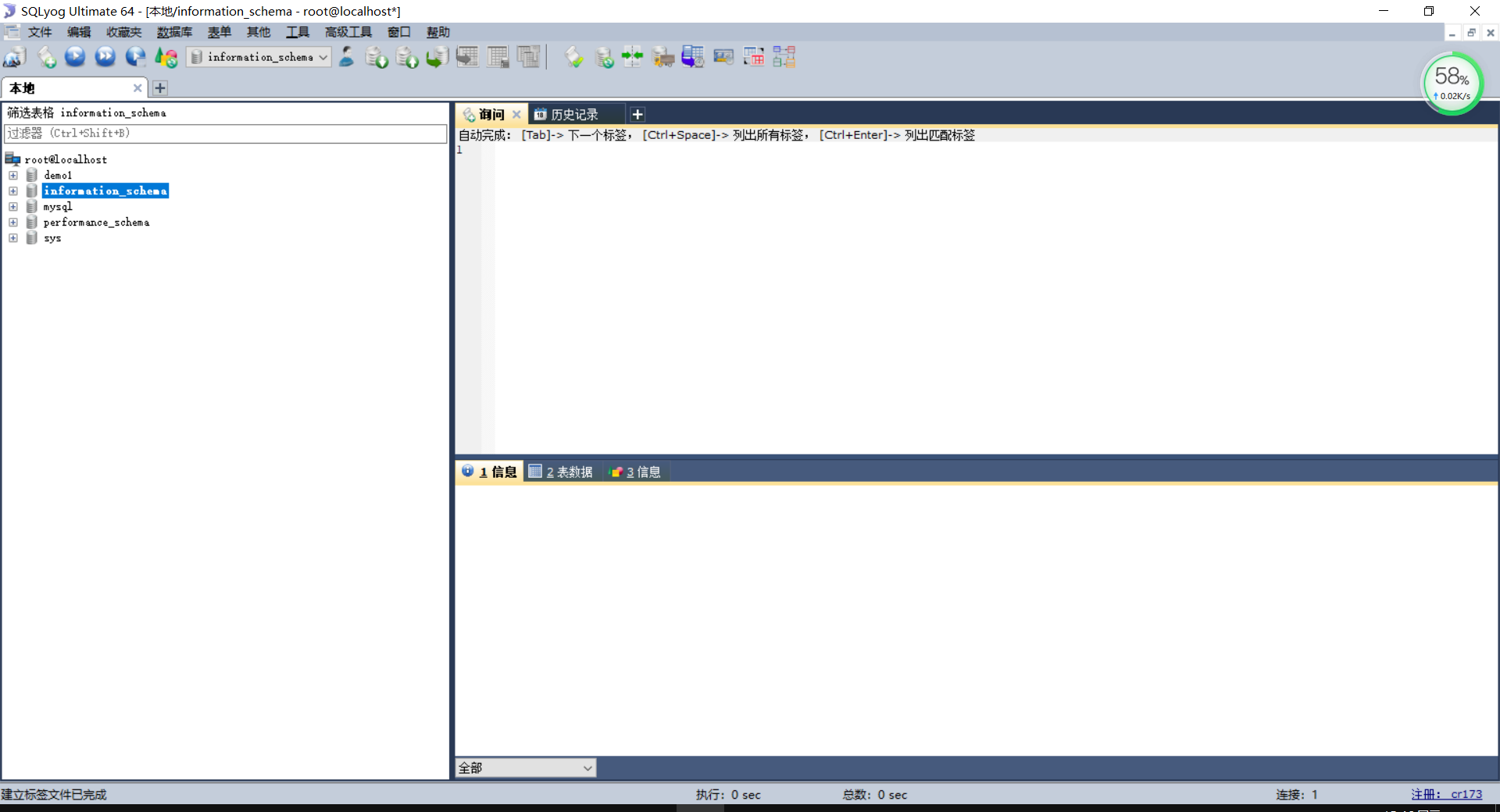Open the query builder icon
Screen dimensions: 1500x812
pyautogui.click(x=754, y=57)
